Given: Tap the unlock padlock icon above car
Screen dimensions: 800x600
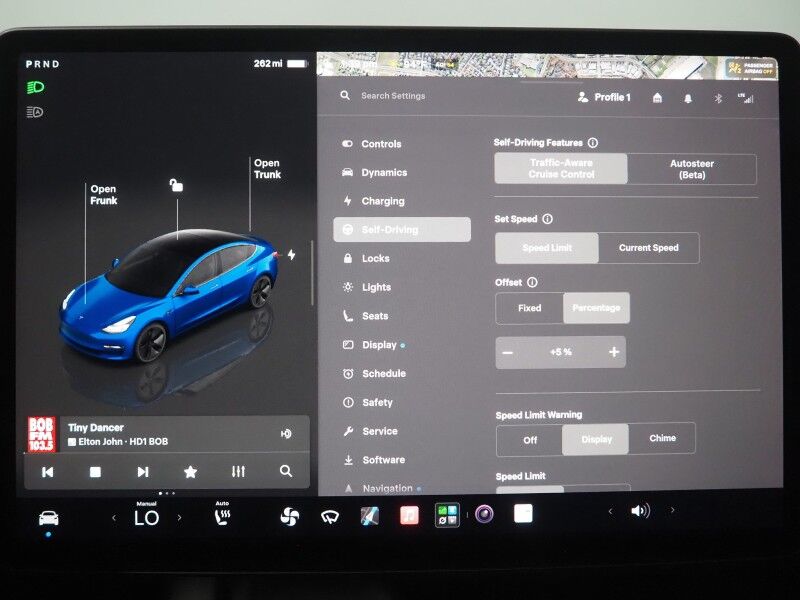Looking at the screenshot, I should coord(176,185).
